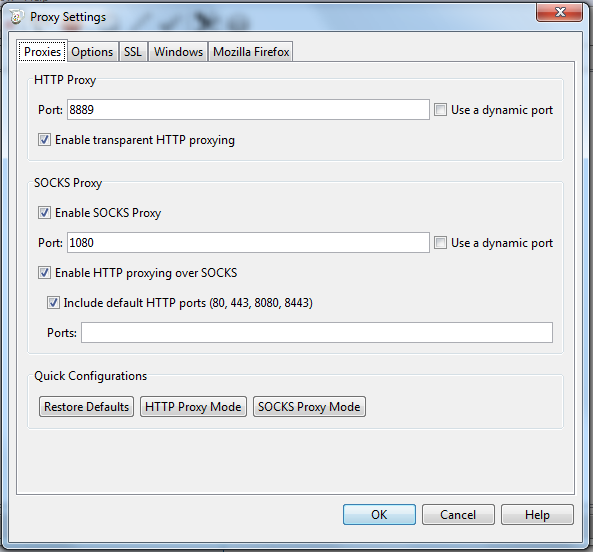Confirm settings with OK button
The height and width of the screenshot is (552, 593).
click(x=379, y=515)
